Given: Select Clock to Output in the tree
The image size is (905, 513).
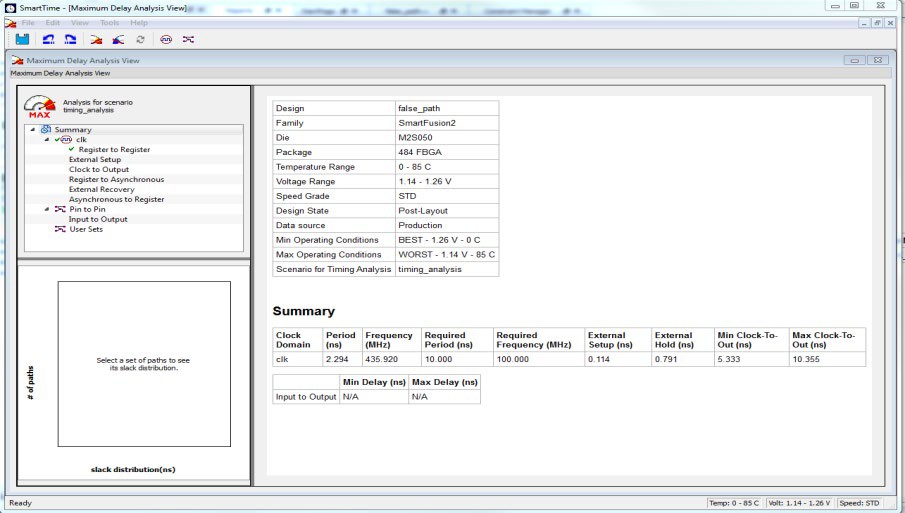Looking at the screenshot, I should click(98, 170).
